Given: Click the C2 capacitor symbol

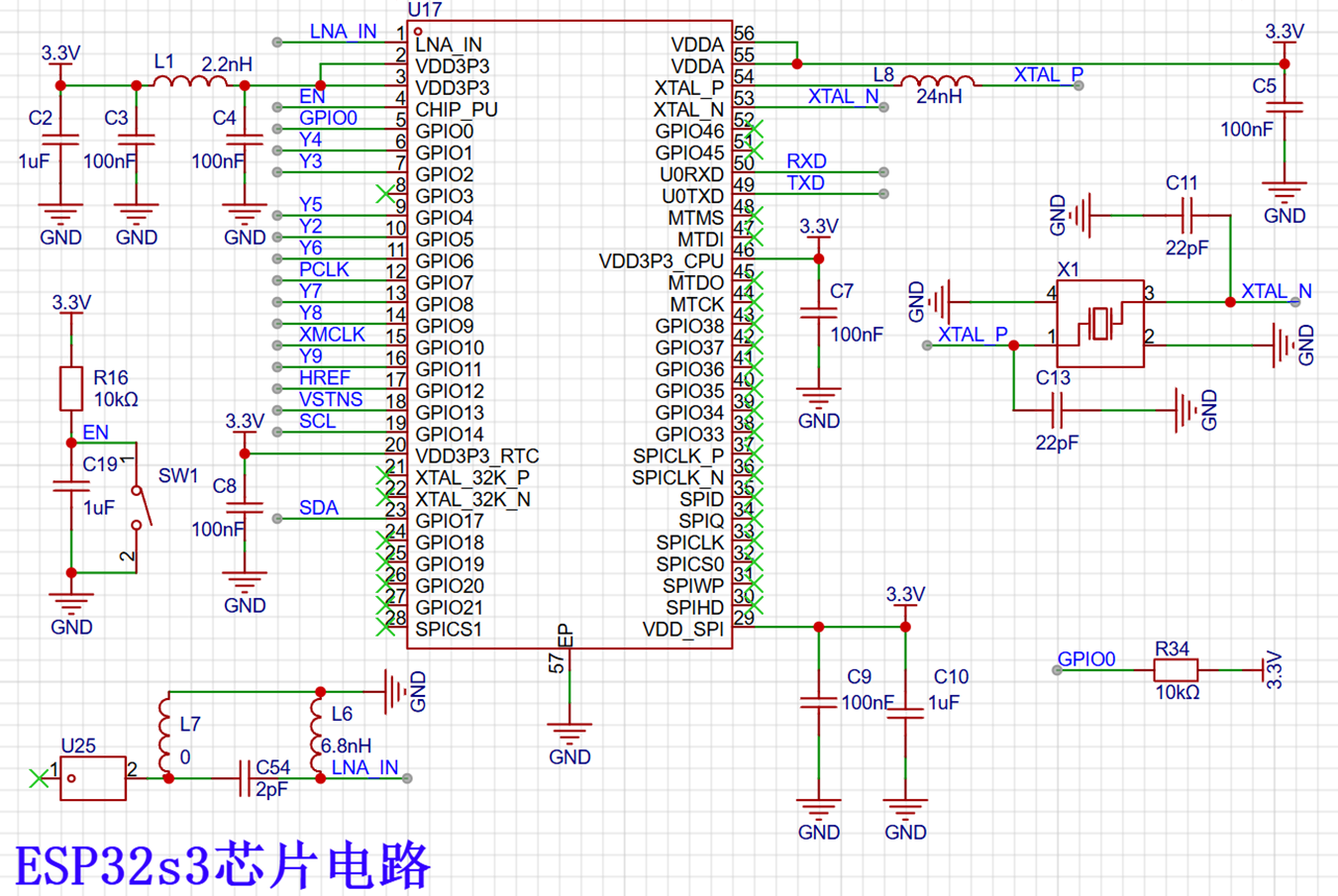Looking at the screenshot, I should click(60, 140).
